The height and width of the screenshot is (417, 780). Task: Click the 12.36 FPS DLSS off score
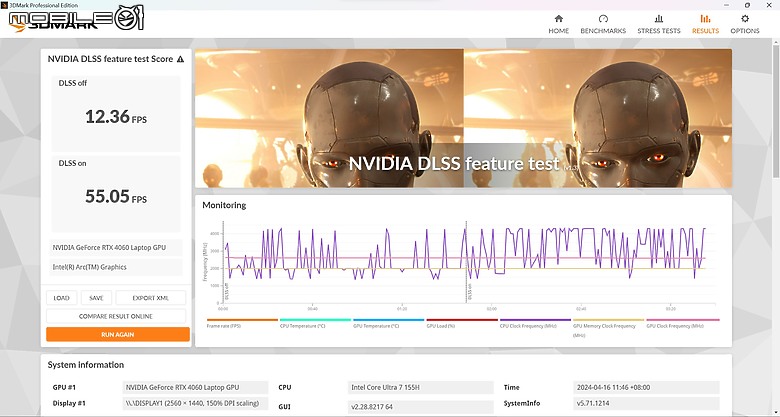pos(116,117)
